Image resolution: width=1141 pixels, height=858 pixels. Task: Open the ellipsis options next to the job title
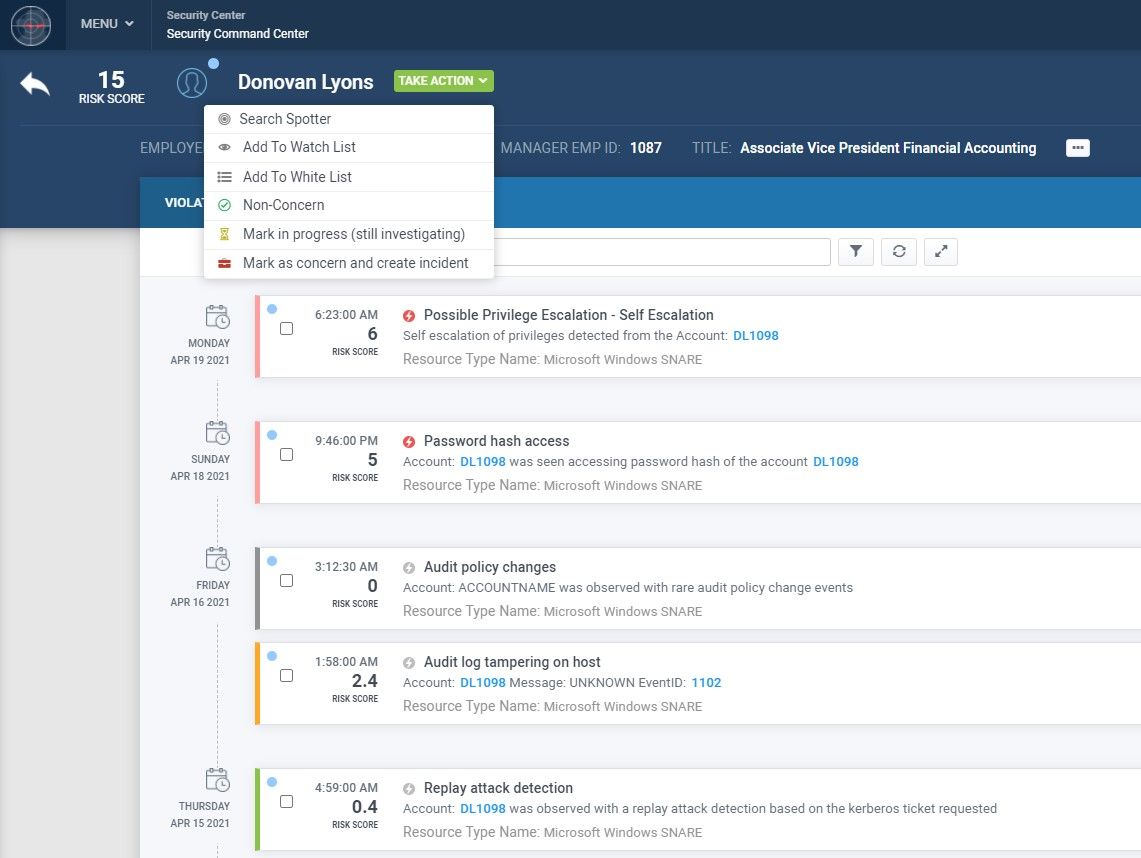pyautogui.click(x=1077, y=147)
